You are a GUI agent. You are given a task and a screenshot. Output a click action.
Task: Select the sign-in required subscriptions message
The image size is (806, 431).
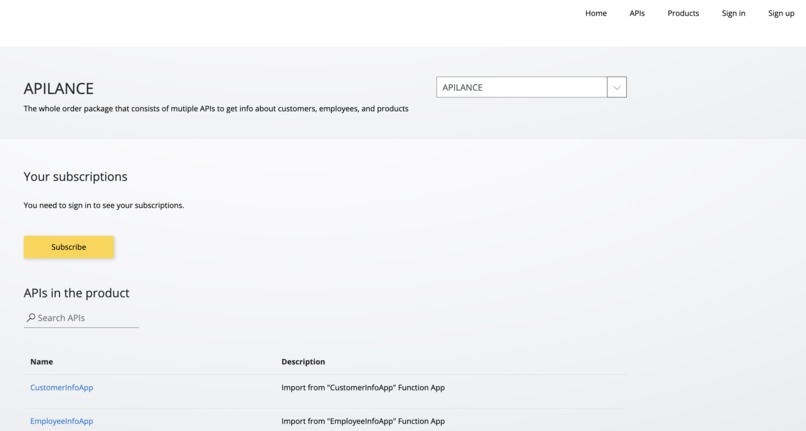coord(104,205)
